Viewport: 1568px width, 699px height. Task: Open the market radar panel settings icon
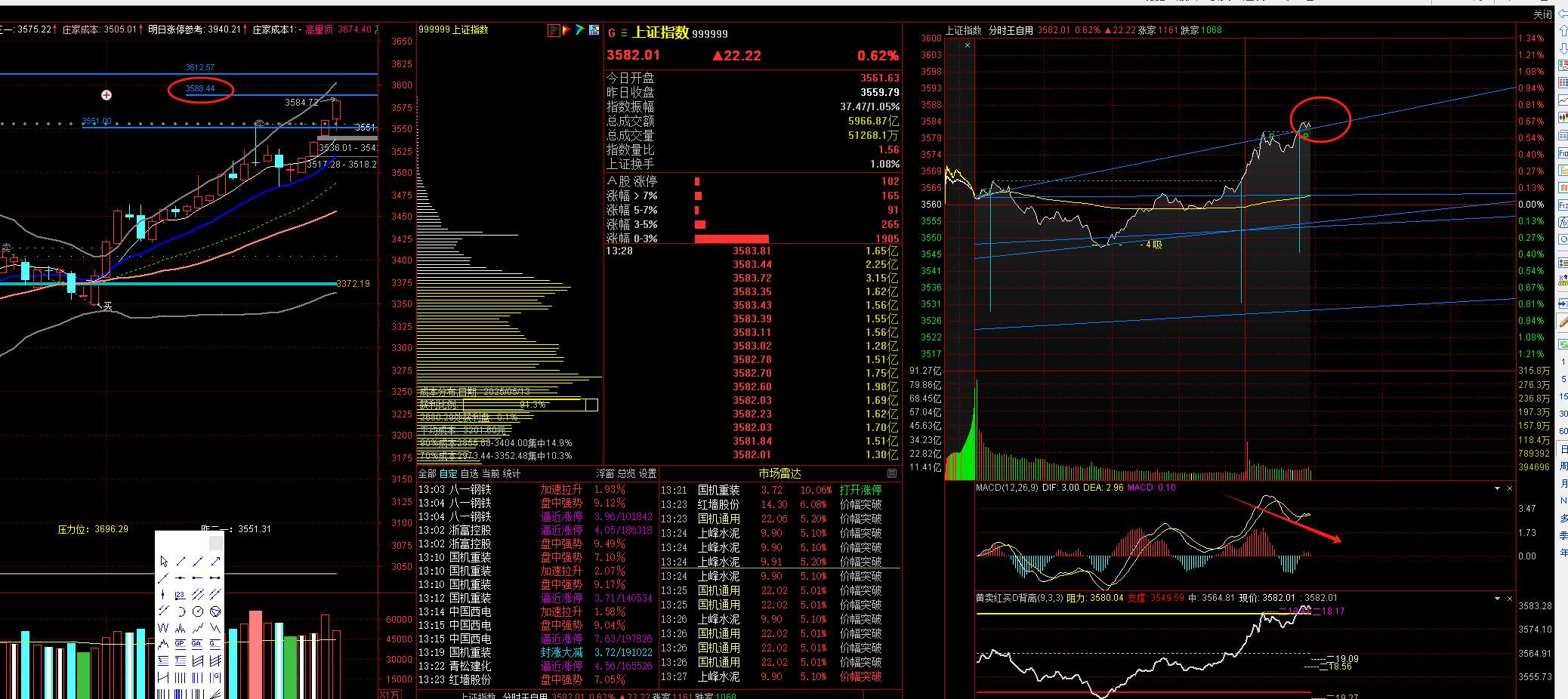pos(892,473)
